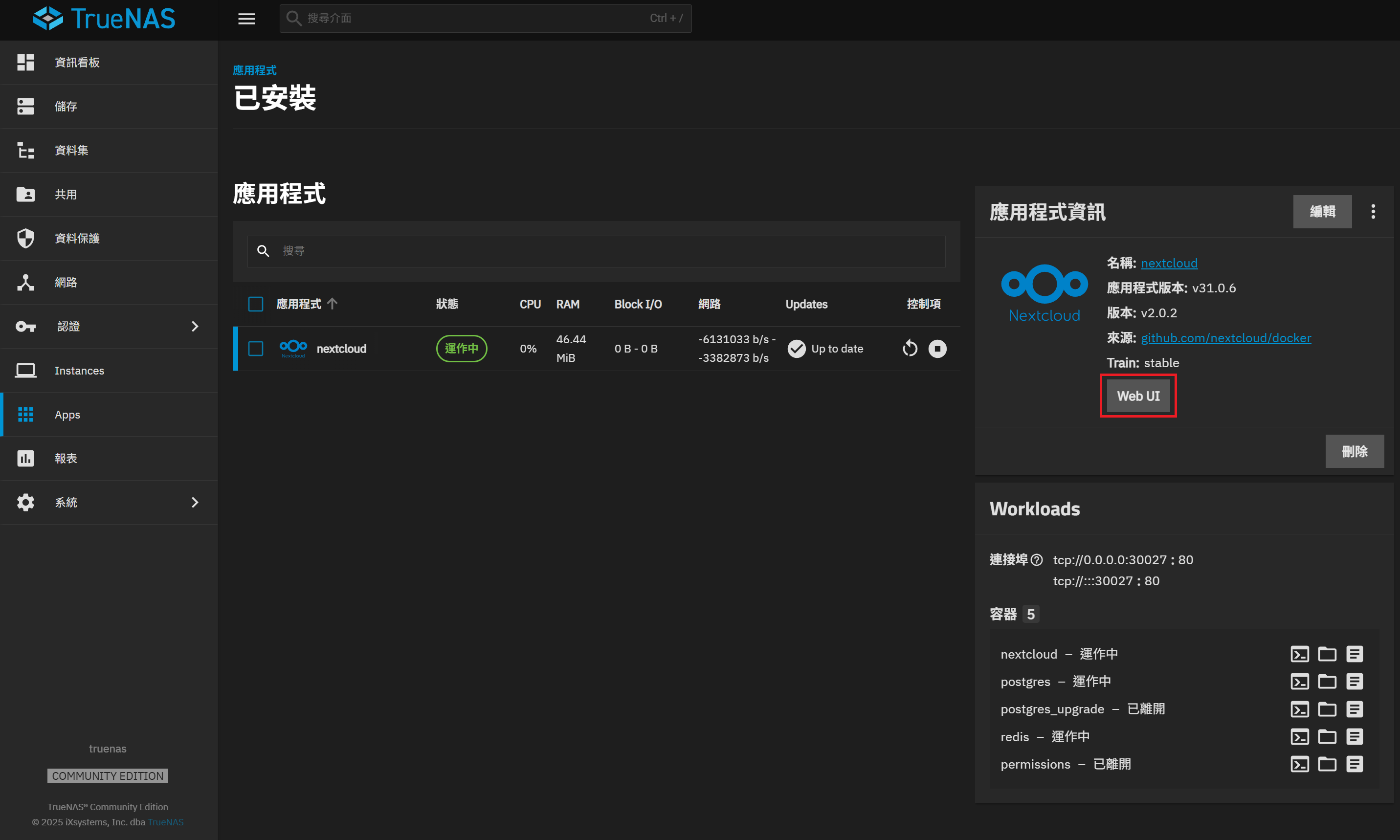Click the 認證 key icon
The height and width of the screenshot is (840, 1400).
[25, 327]
